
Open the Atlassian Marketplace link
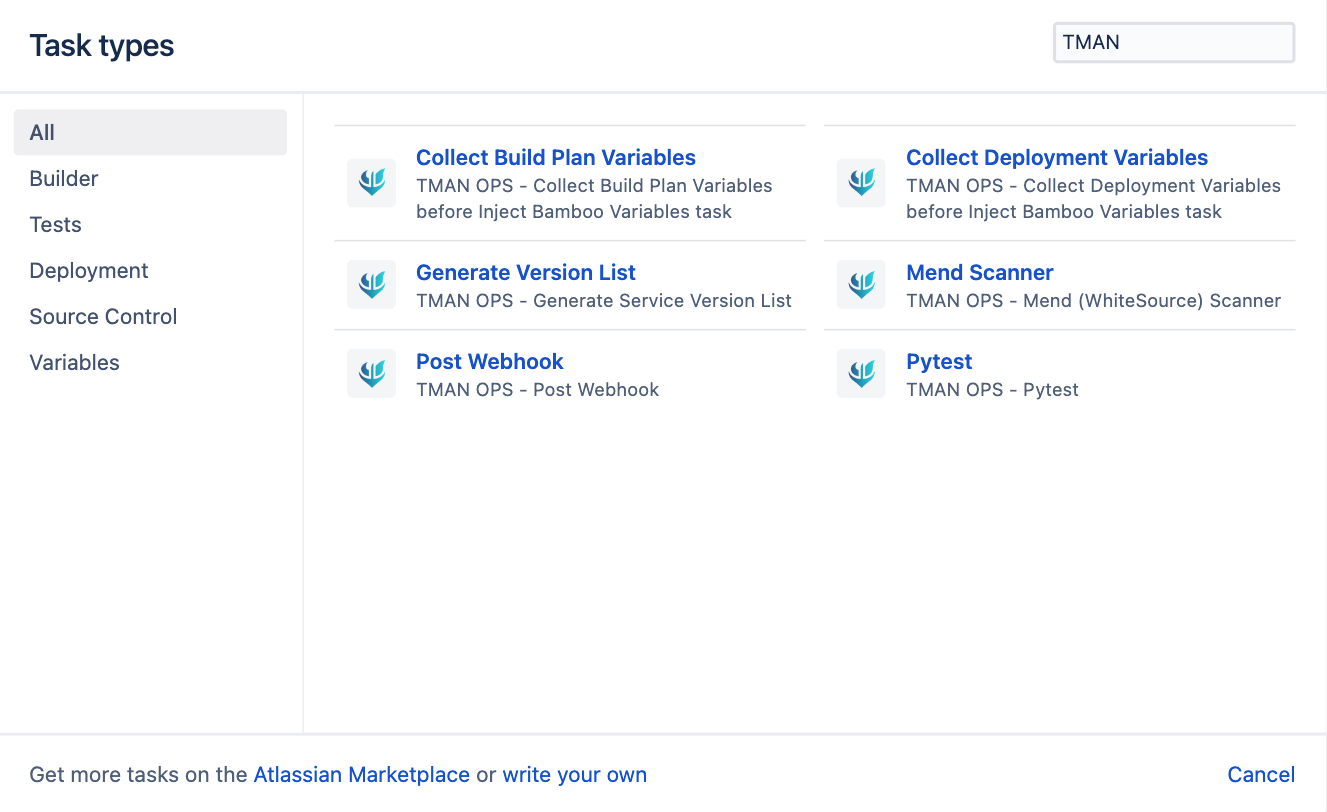click(362, 775)
